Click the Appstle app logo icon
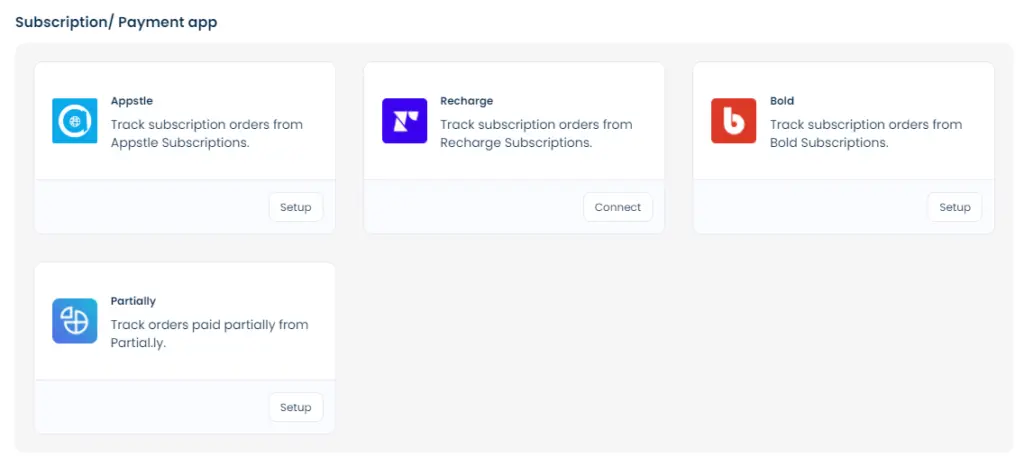Image resolution: width=1024 pixels, height=467 pixels. pos(74,121)
